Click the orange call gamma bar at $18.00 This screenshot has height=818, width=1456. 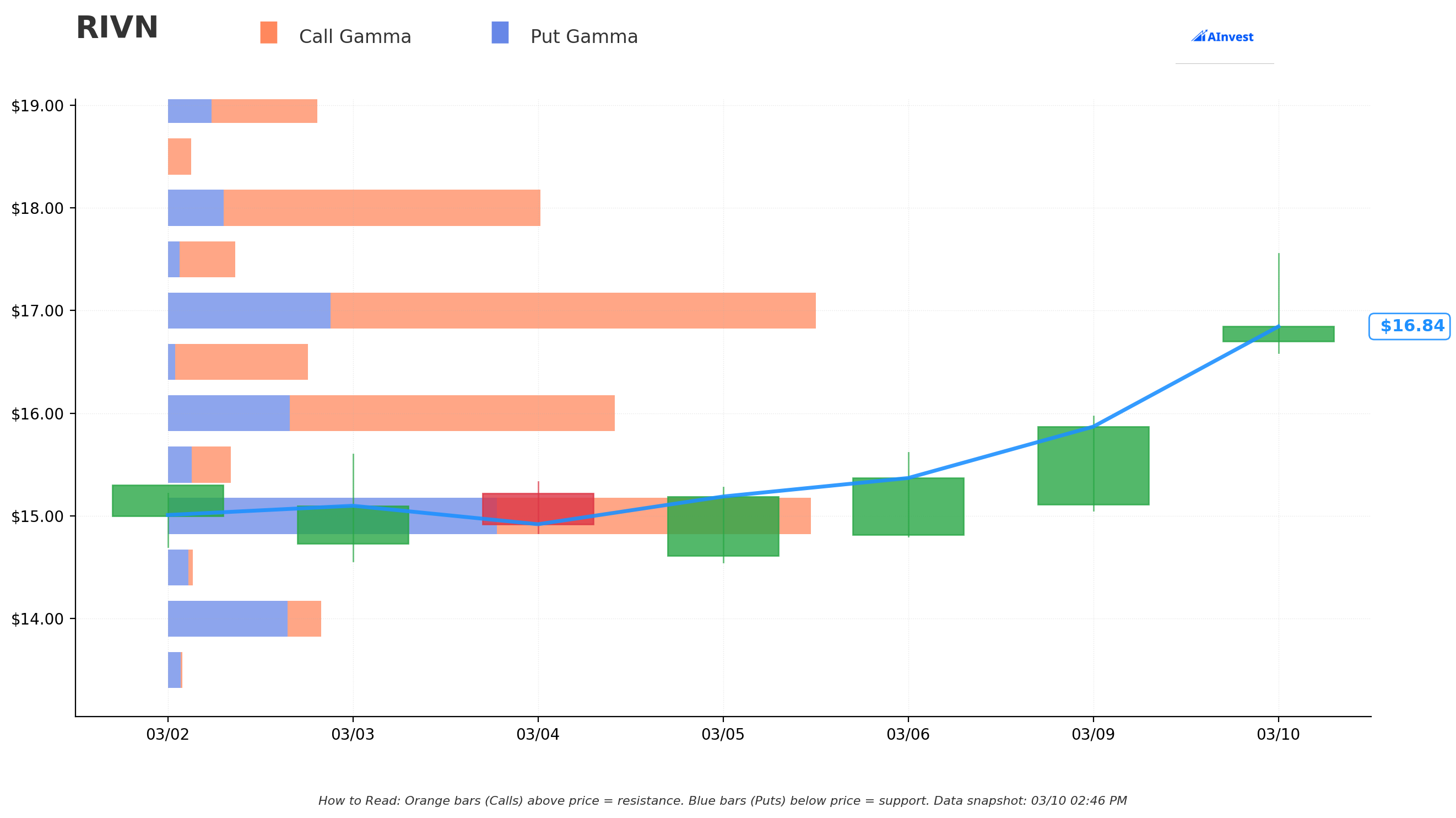pos(382,208)
